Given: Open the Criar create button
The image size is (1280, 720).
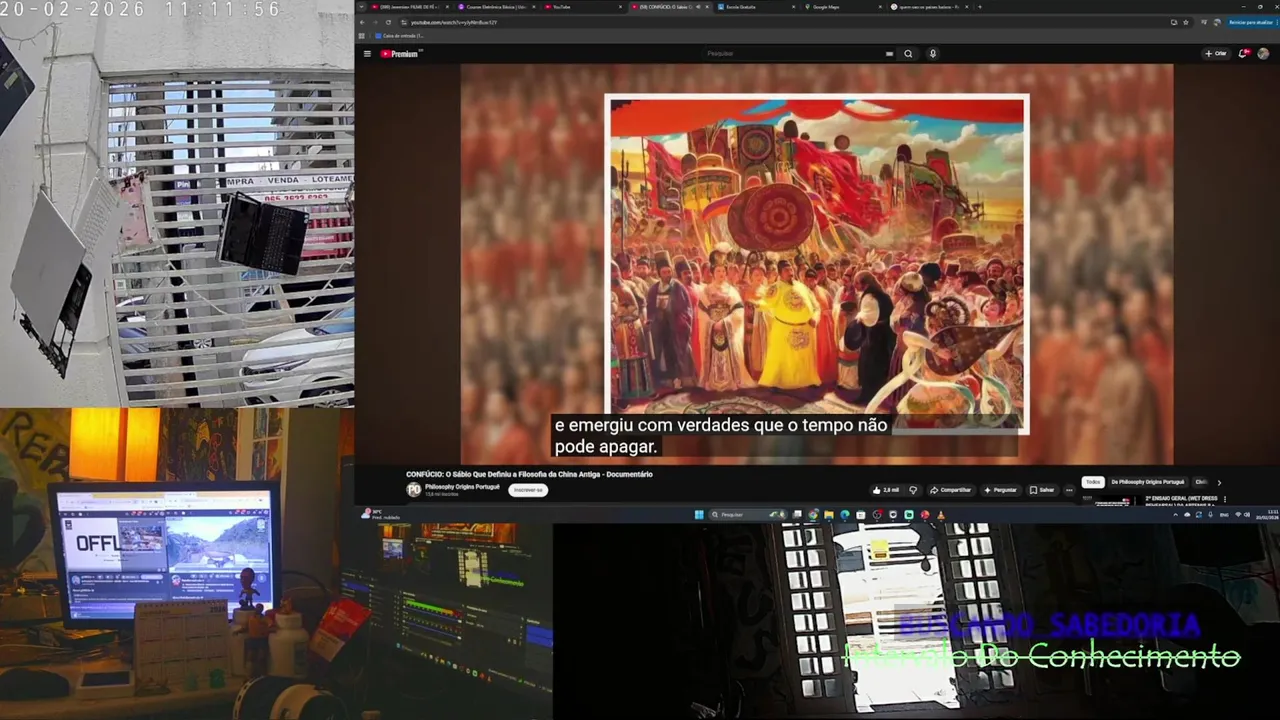Looking at the screenshot, I should 1216,54.
